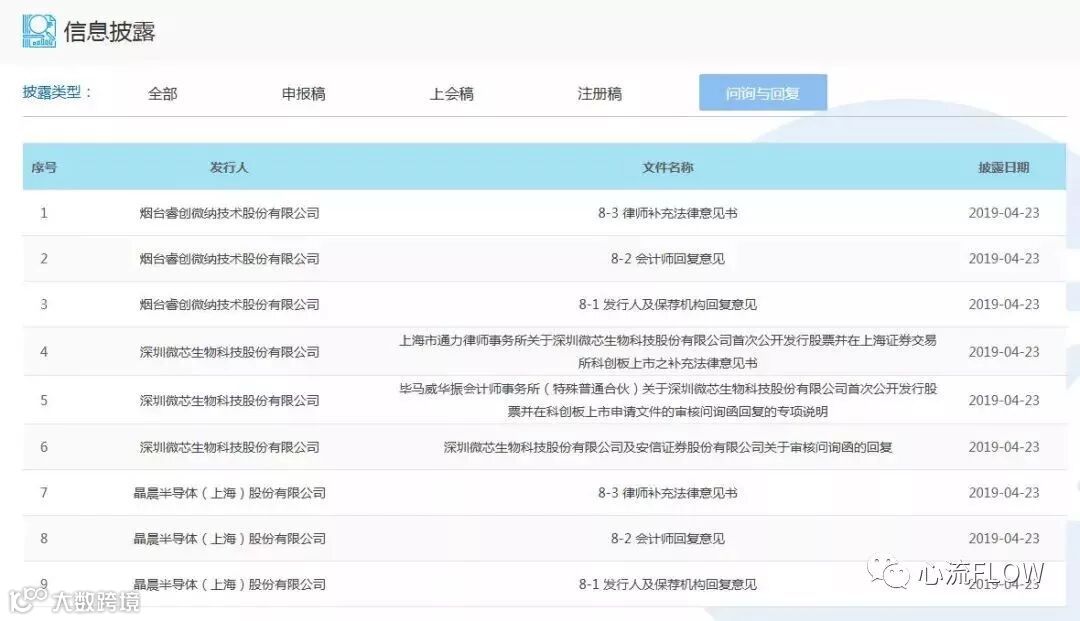Open row 8 document 8-2 会计师回复意见
1080x621 pixels.
(x=667, y=538)
